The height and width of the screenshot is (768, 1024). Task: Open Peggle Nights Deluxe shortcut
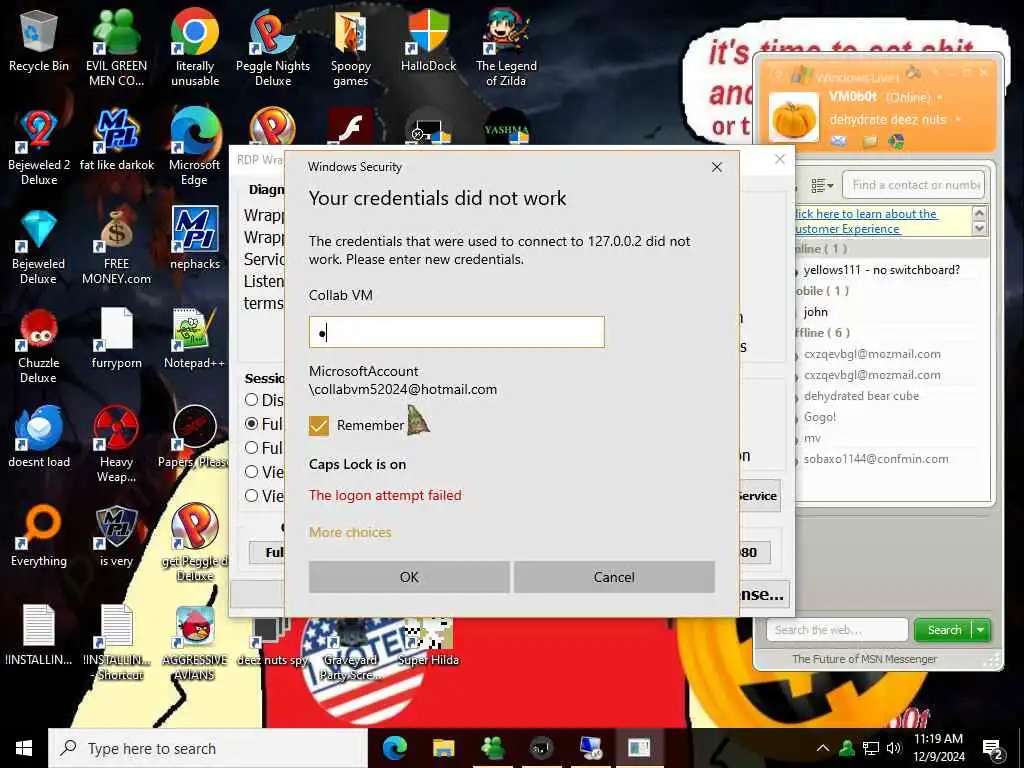(x=273, y=48)
